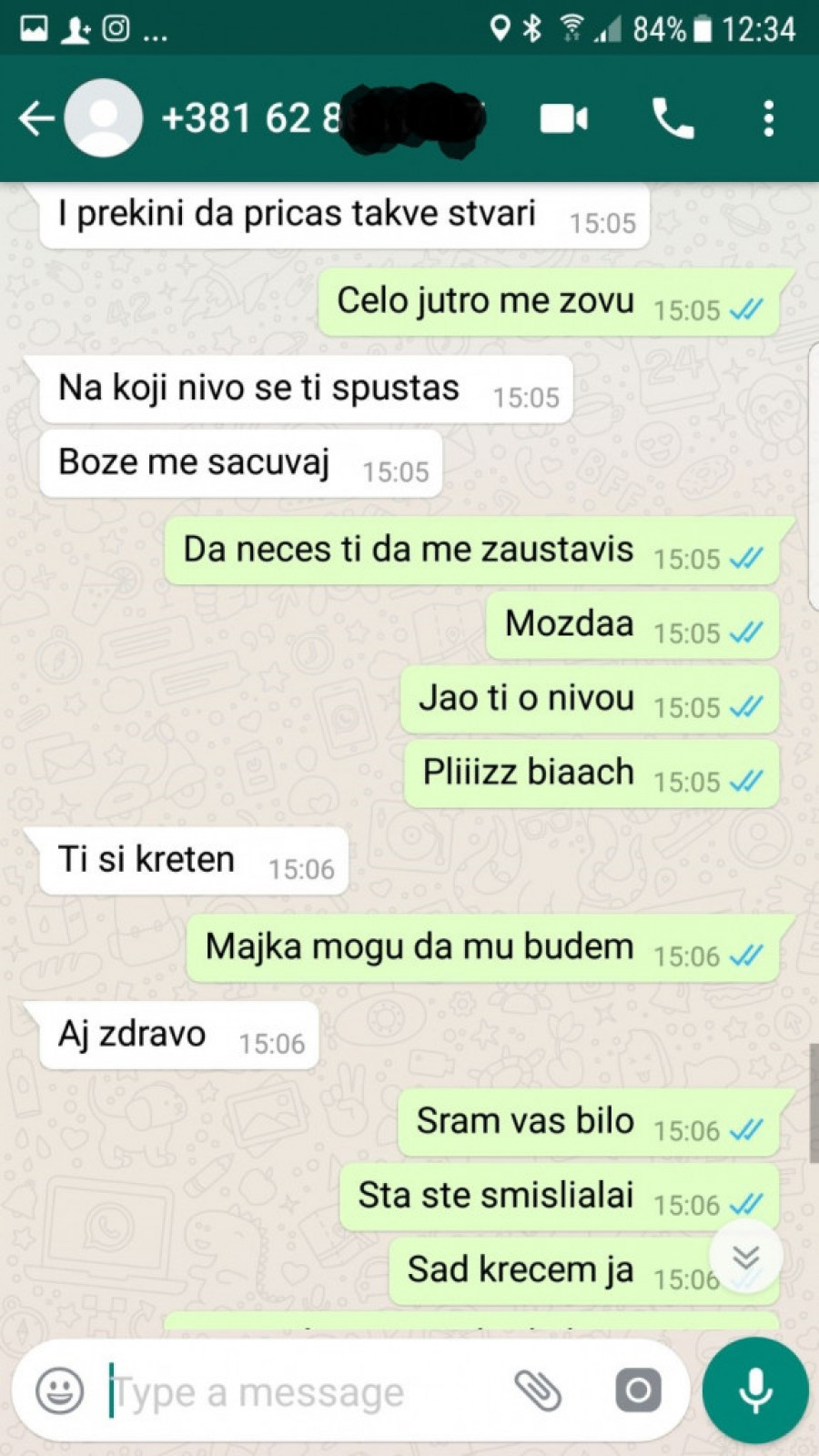Tap the back arrow in the header
819x1456 pixels.
[36, 118]
